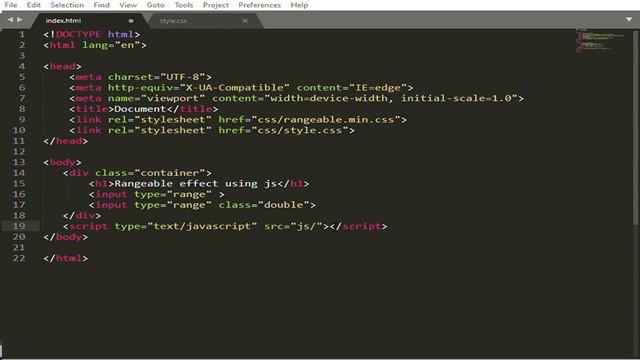This screenshot has height=360, width=640.
Task: Open the Project menu
Action: point(216,5)
